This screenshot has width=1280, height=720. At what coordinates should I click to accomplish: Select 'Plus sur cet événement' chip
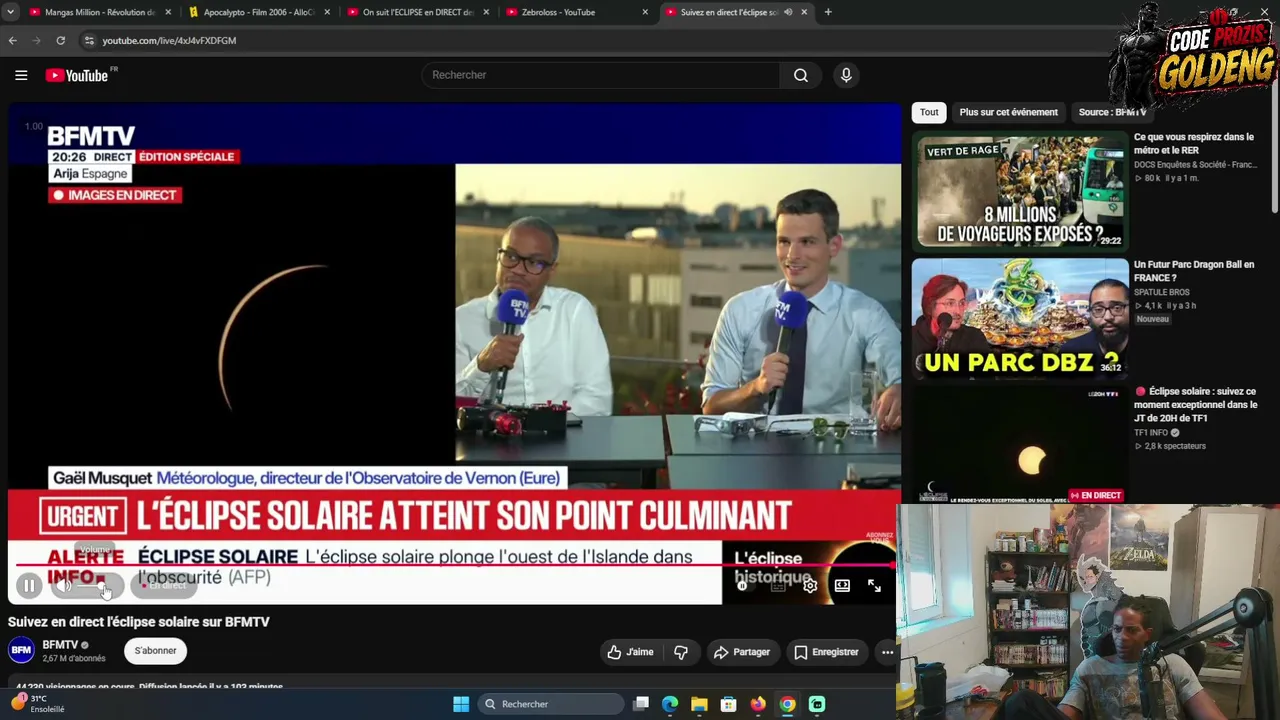click(x=1008, y=112)
